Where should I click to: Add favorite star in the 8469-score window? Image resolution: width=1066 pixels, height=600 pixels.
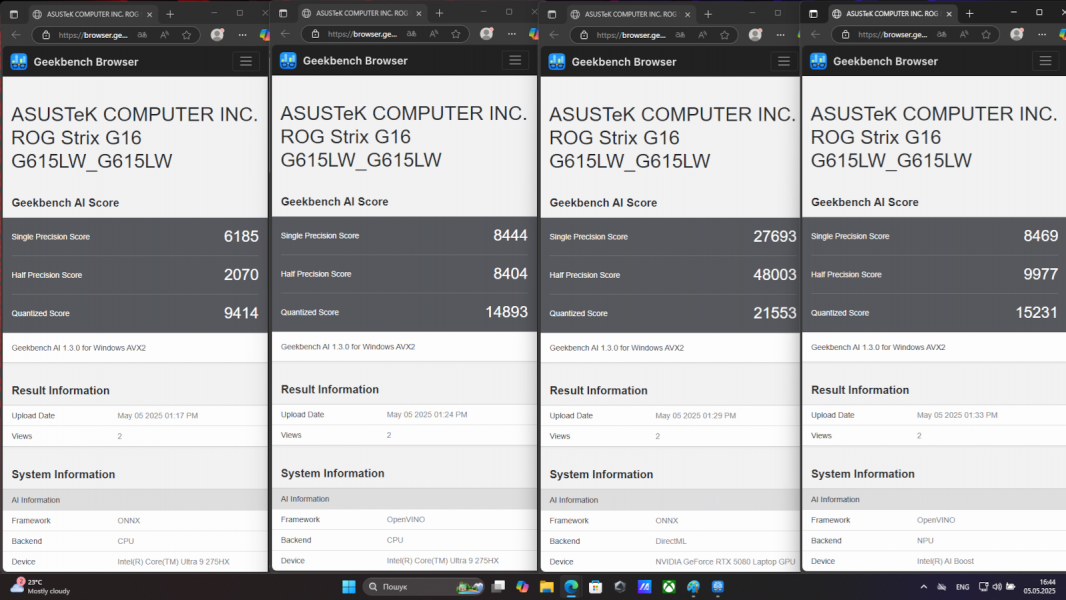(986, 34)
